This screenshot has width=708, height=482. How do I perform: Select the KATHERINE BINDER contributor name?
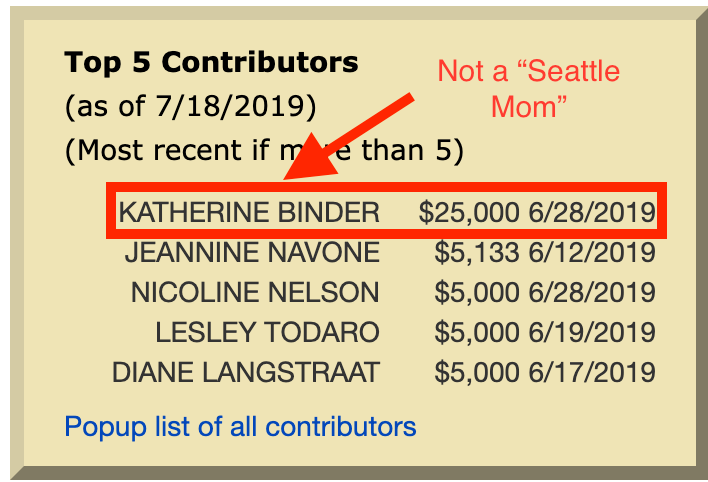(x=249, y=212)
